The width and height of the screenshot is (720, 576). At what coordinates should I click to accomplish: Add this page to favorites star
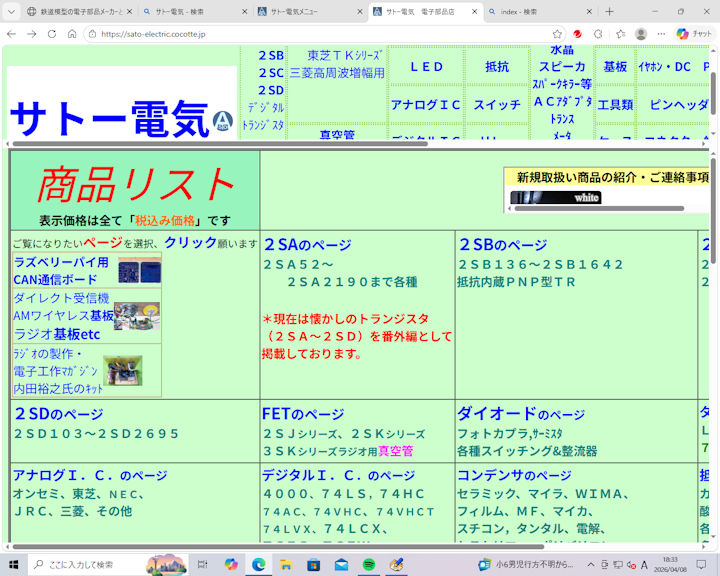click(557, 34)
